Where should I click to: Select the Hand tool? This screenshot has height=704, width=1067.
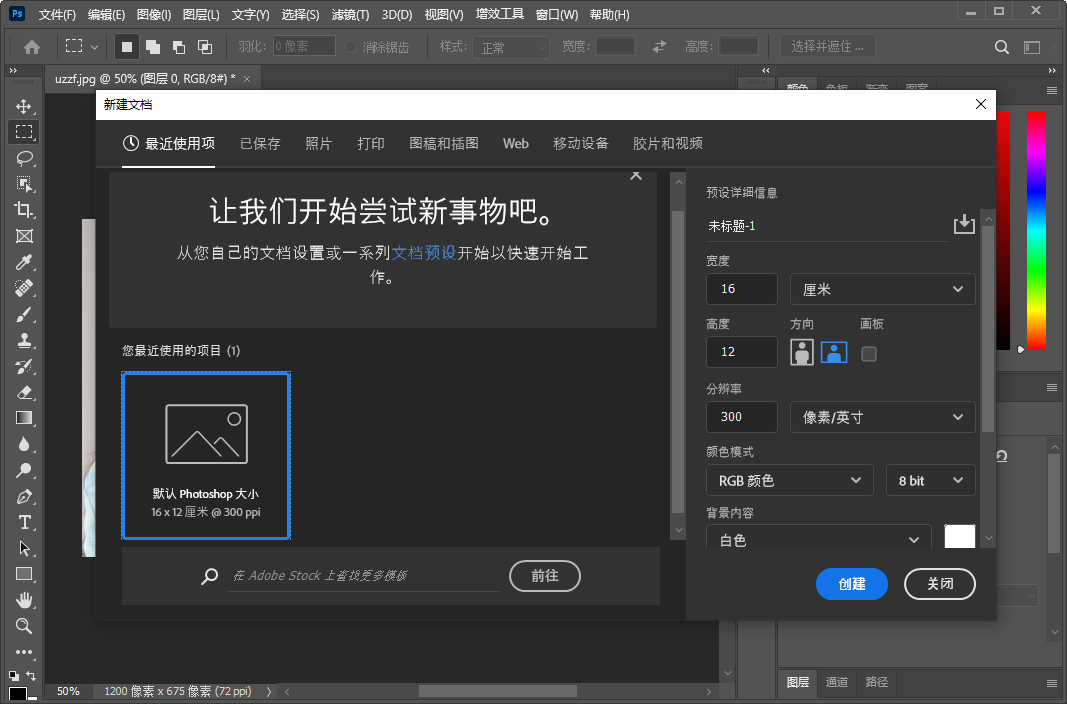[x=24, y=600]
